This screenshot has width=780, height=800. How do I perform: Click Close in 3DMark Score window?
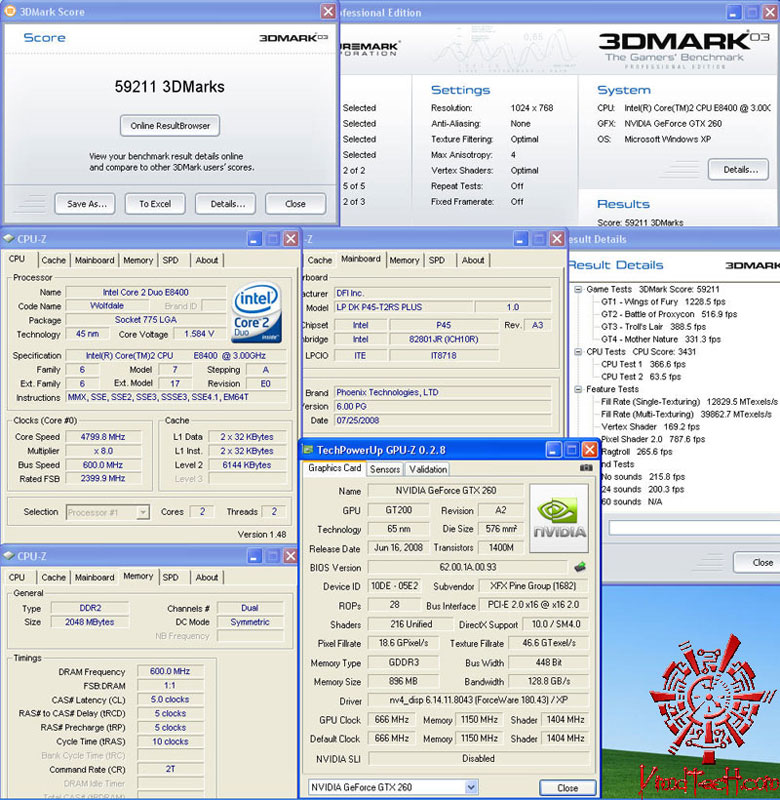coord(295,204)
